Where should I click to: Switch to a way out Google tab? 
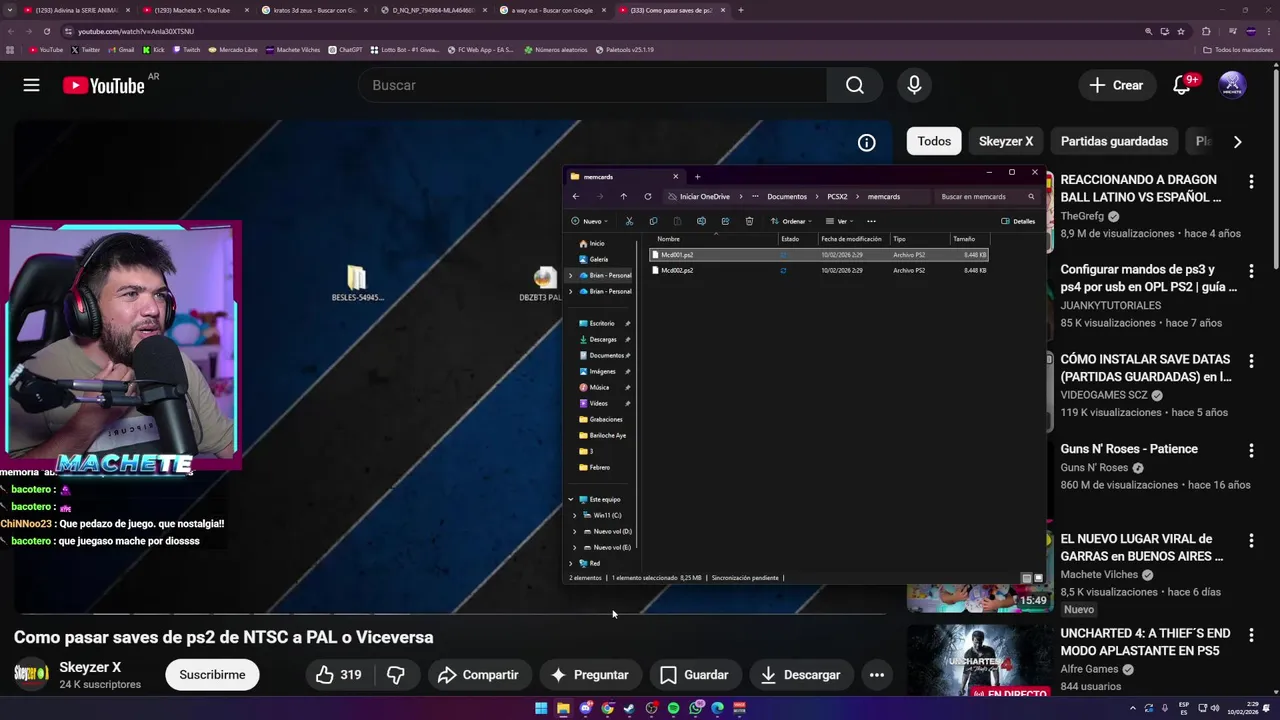(x=552, y=10)
